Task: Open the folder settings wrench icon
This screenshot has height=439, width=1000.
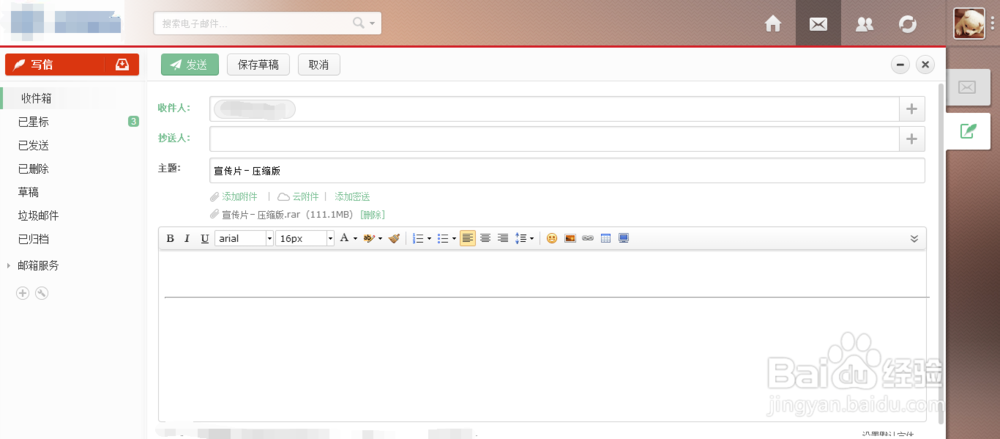Action: pyautogui.click(x=42, y=293)
